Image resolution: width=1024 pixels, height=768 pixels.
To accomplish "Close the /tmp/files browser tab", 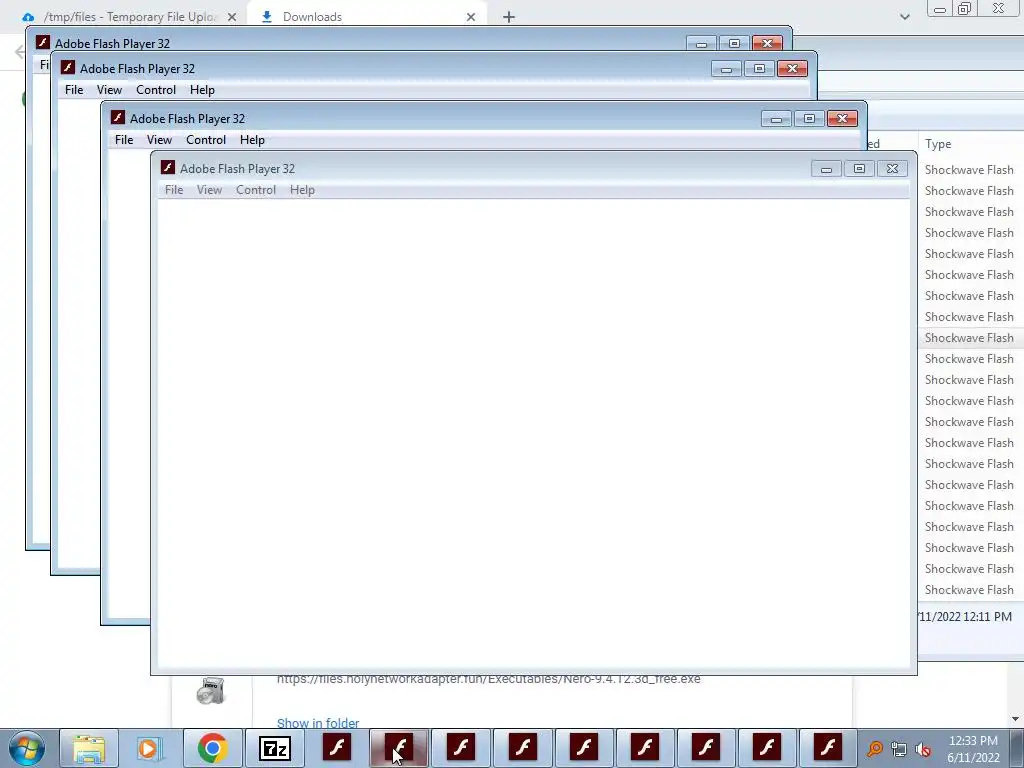I will pyautogui.click(x=232, y=17).
